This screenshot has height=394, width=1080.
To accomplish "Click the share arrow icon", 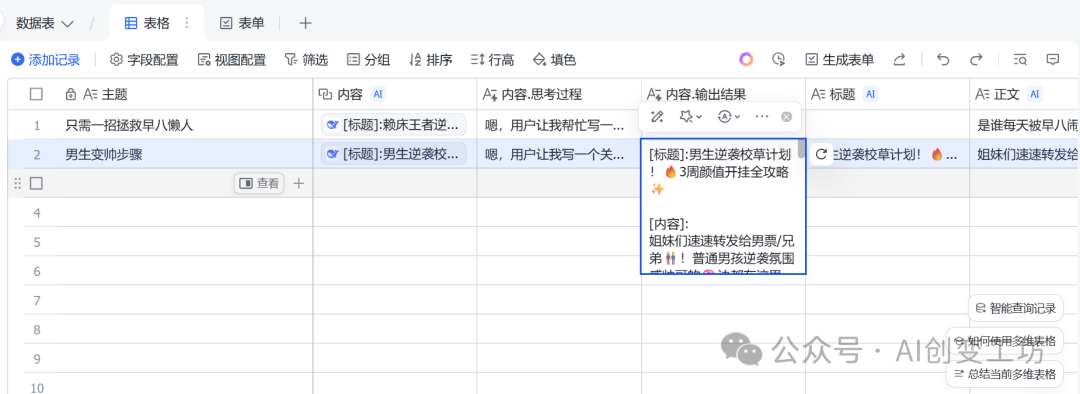I will point(899,59).
